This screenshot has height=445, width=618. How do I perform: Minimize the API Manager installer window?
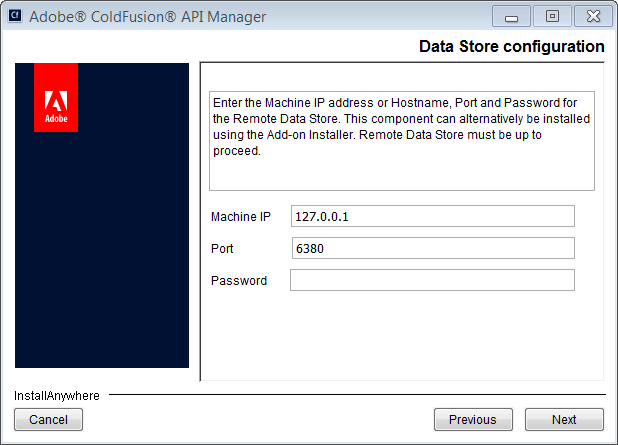point(512,17)
